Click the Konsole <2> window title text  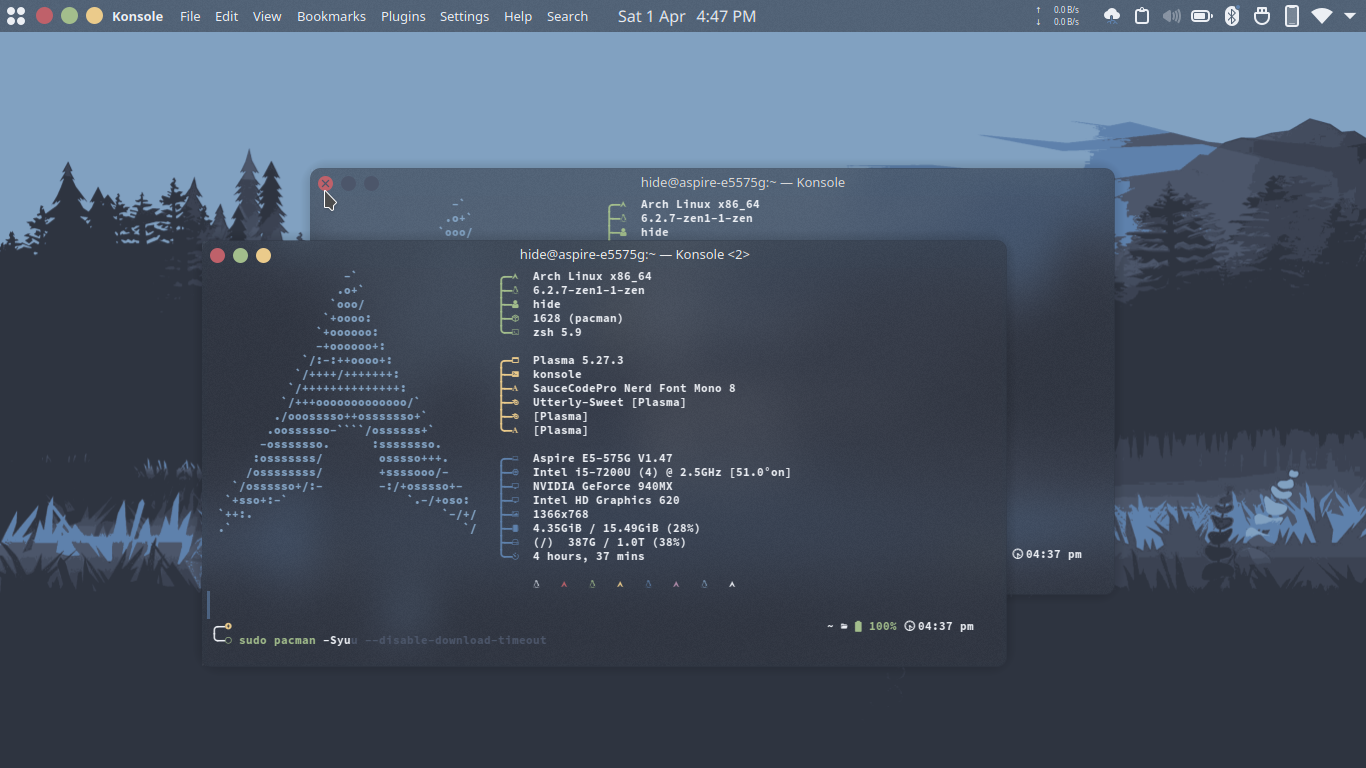[635, 254]
